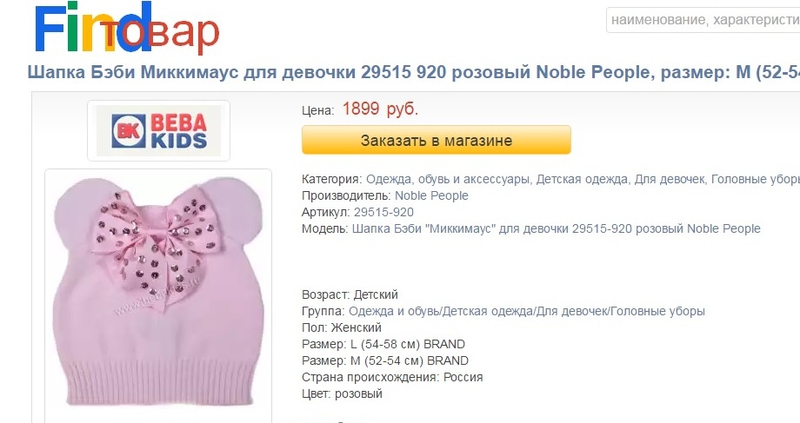Click the Beba Kids store logo
The width and height of the screenshot is (800, 423).
(x=159, y=131)
